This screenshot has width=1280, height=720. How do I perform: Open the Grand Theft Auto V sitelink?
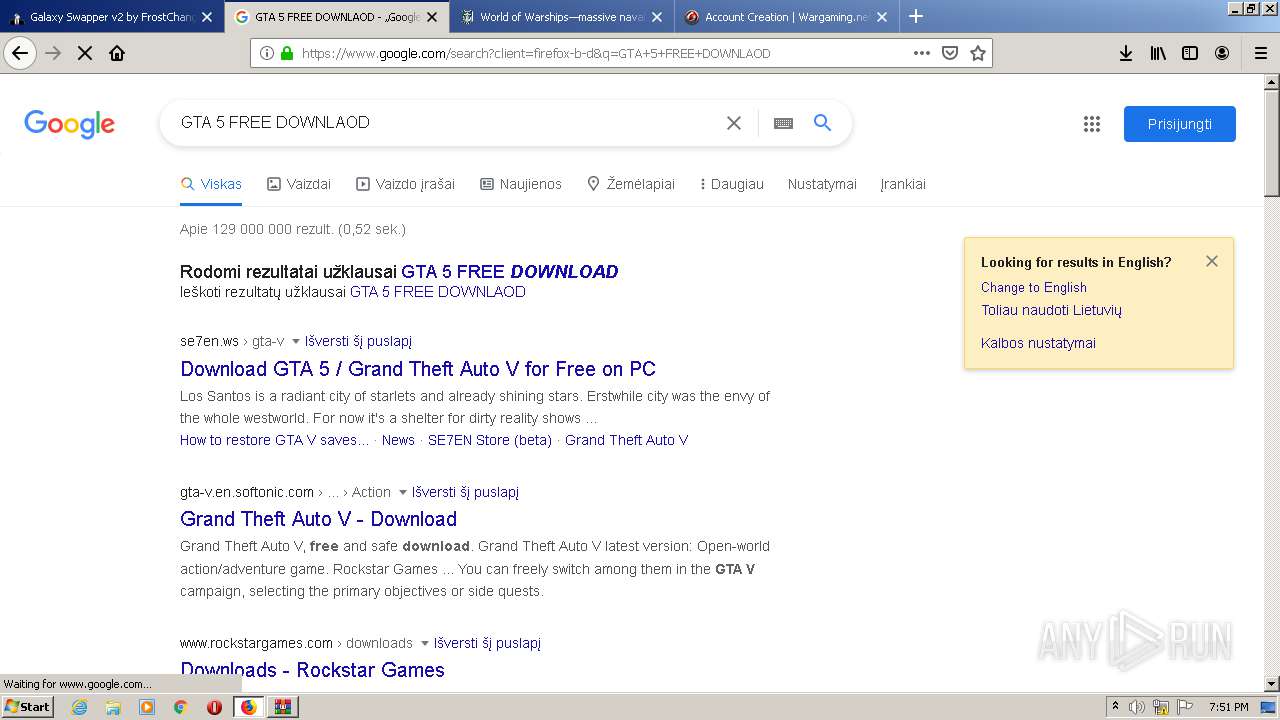click(626, 440)
